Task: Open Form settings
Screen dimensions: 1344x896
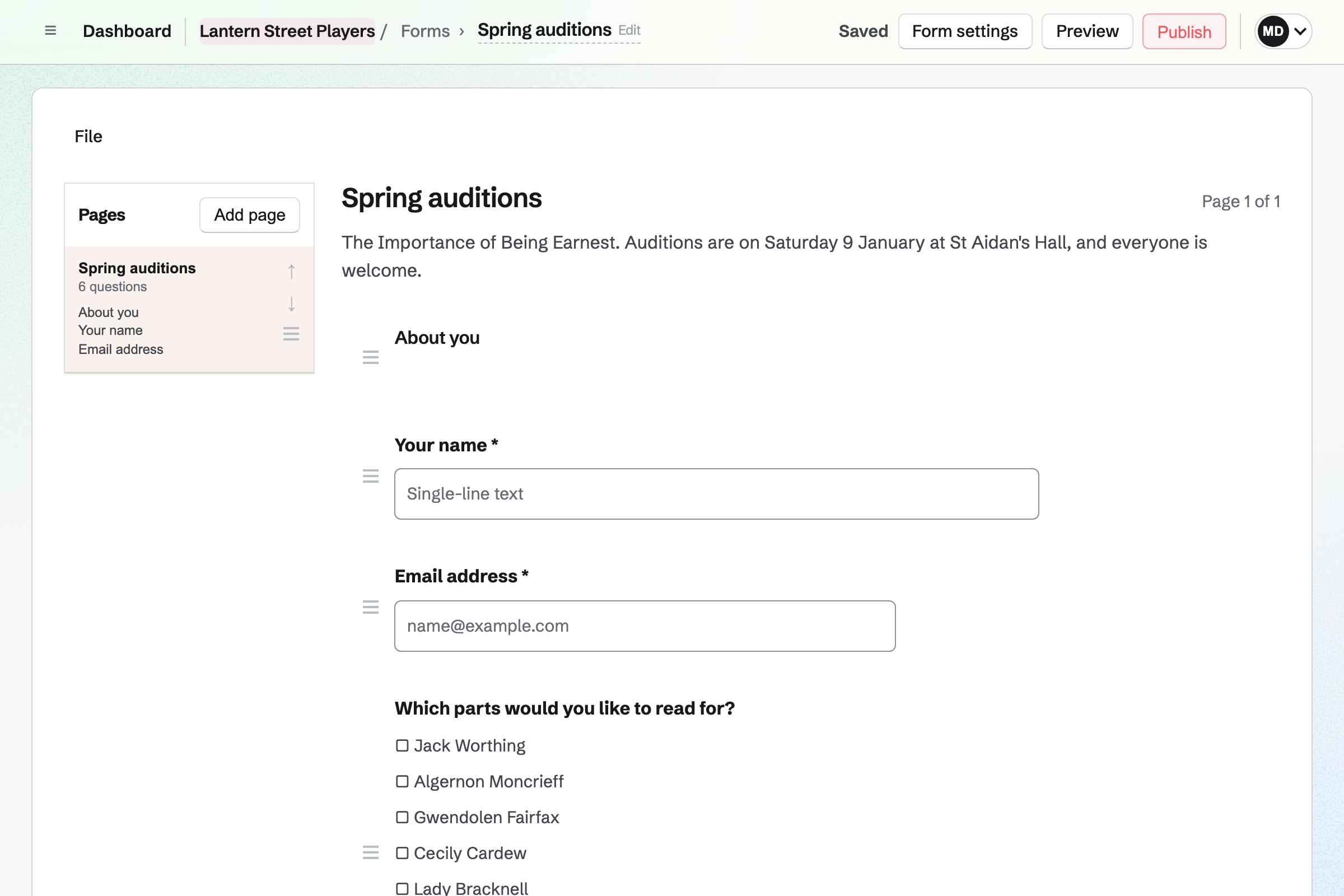Action: (965, 31)
